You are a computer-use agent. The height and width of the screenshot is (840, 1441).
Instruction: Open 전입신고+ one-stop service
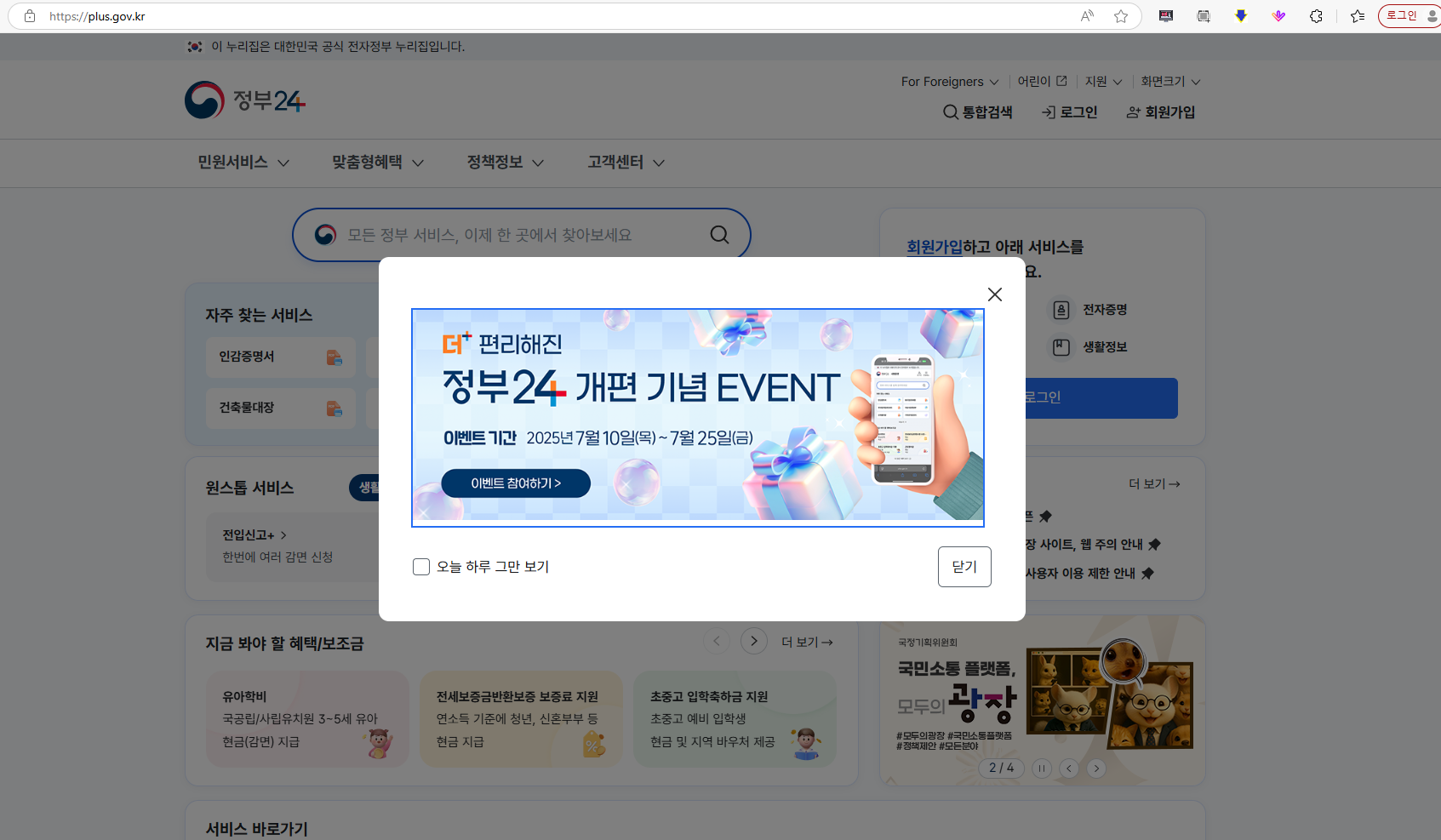click(x=254, y=535)
